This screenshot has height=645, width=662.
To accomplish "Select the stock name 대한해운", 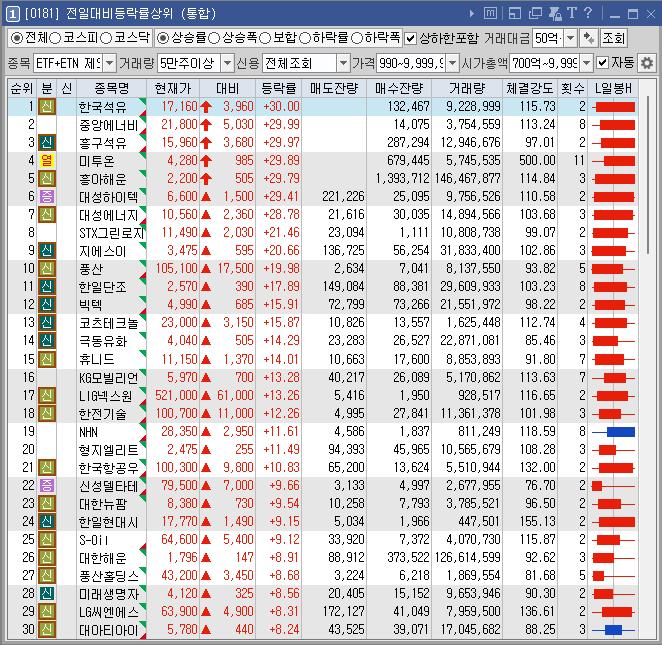I will point(102,558).
